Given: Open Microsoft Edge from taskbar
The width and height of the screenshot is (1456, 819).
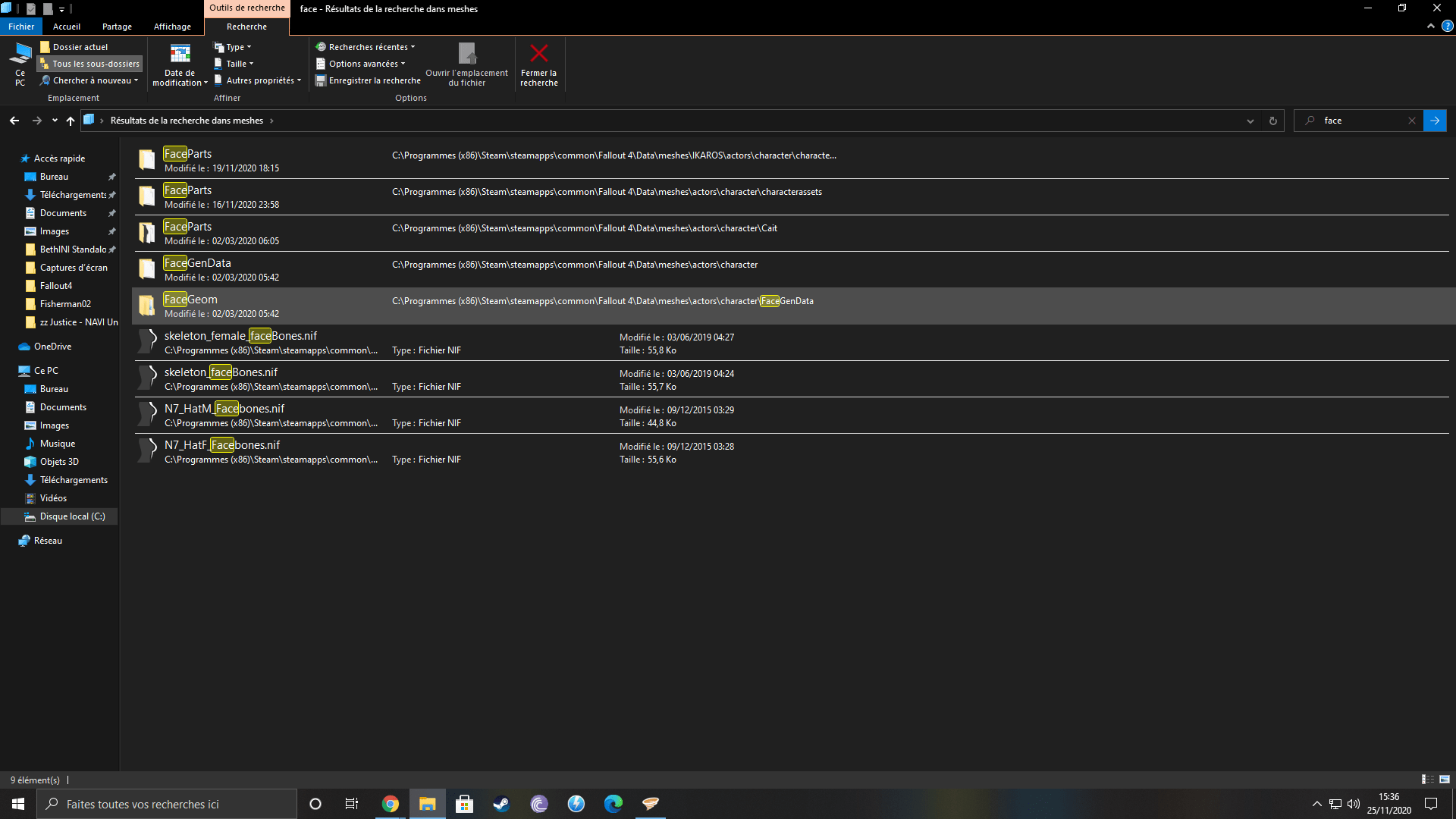Looking at the screenshot, I should coord(613,804).
